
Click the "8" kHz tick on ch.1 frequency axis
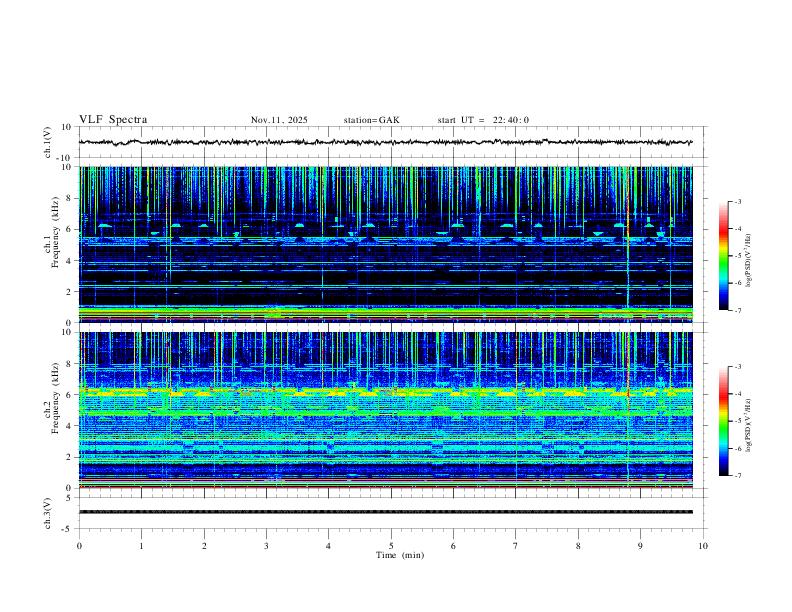[70, 198]
